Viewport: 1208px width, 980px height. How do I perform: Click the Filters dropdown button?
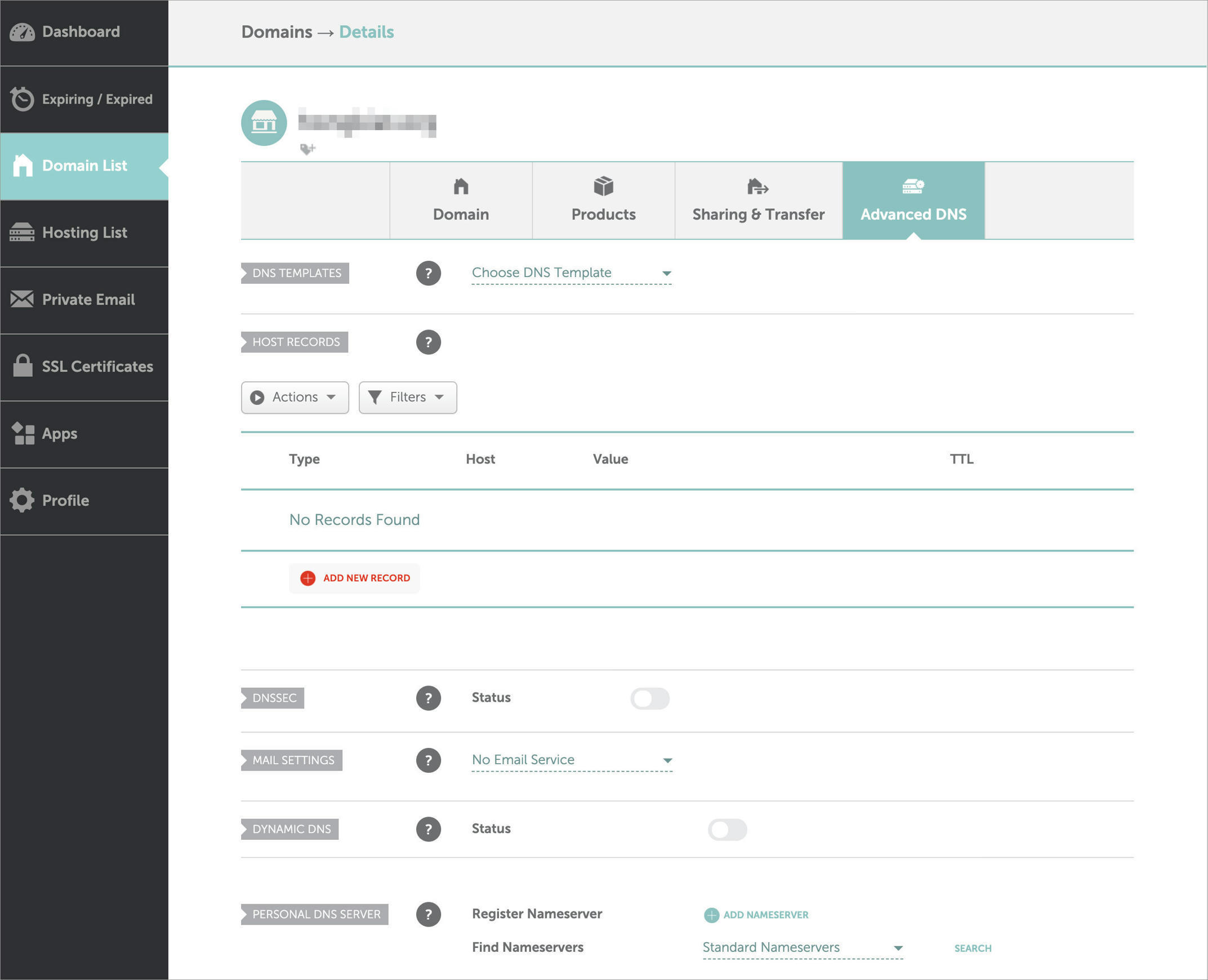tap(406, 397)
